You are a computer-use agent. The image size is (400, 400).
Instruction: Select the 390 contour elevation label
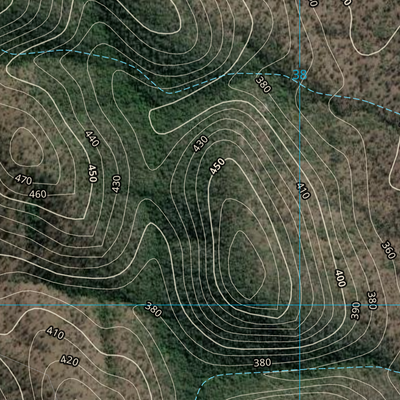click(x=356, y=311)
